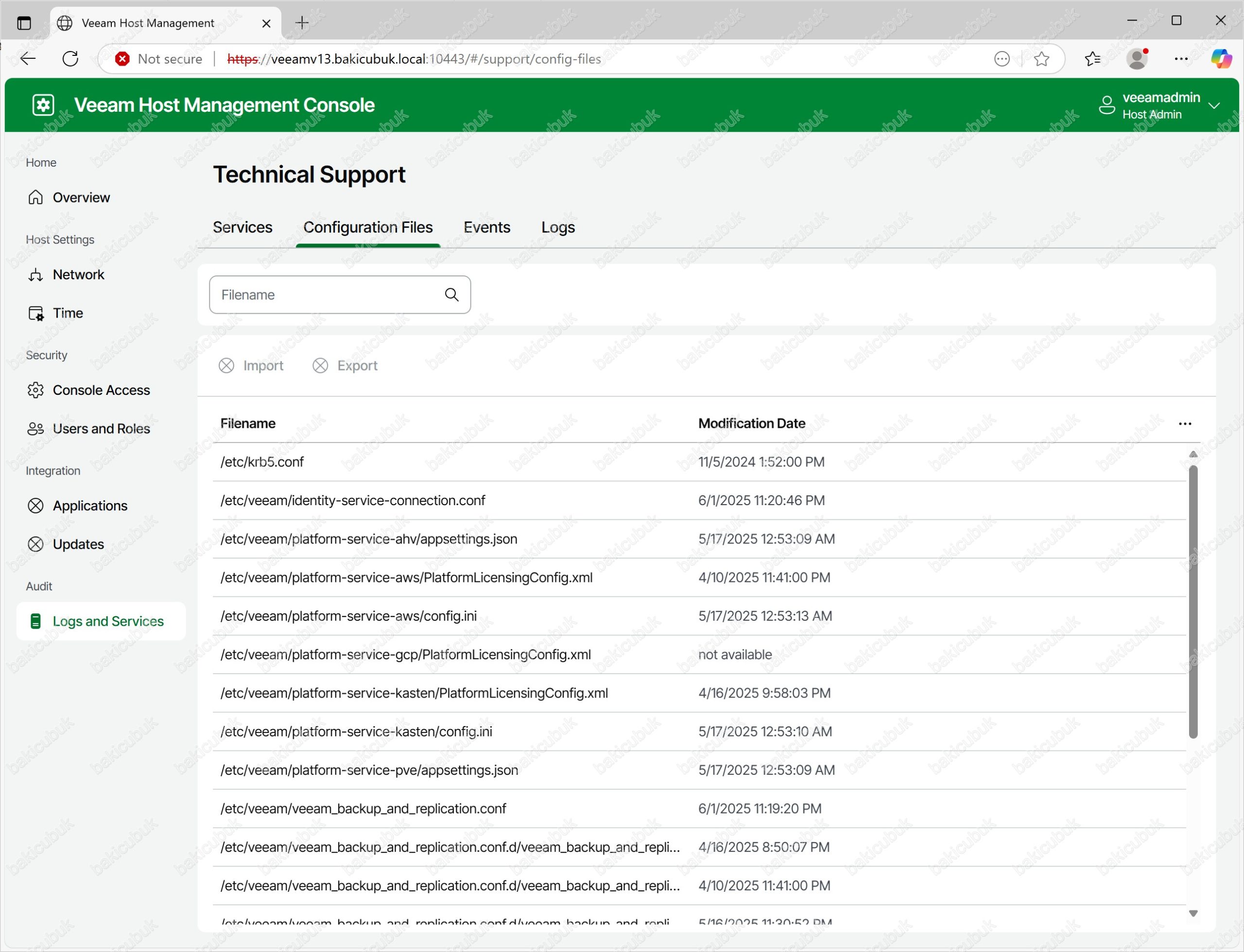Select platform-service-aws/PlatformLicensingConfig.xml row
The width and height of the screenshot is (1244, 952).
pos(699,578)
